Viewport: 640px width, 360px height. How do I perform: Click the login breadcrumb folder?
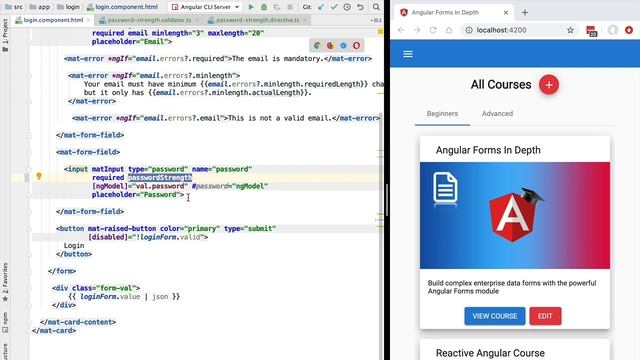(x=69, y=7)
